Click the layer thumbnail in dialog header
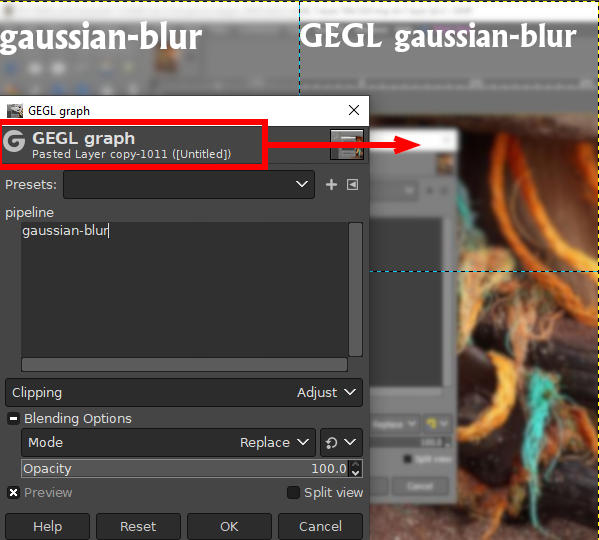Image resolution: width=599 pixels, height=540 pixels. [347, 144]
